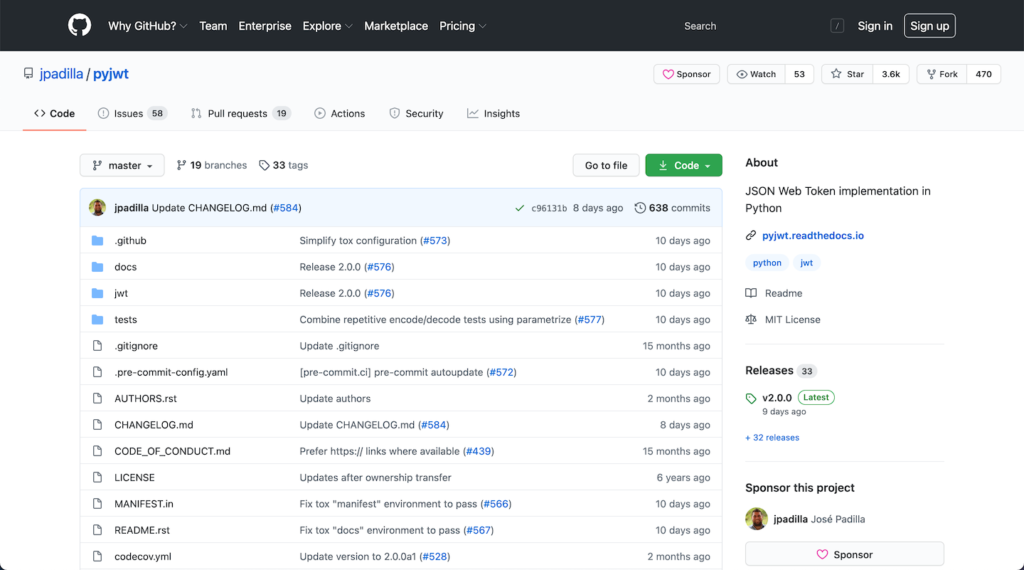Select the Go to file button

point(606,165)
